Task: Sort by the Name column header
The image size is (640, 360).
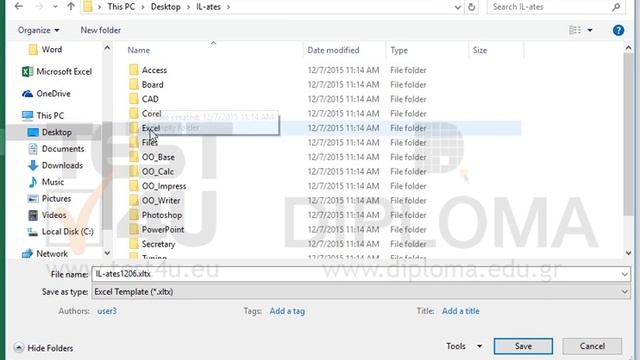Action: click(138, 50)
